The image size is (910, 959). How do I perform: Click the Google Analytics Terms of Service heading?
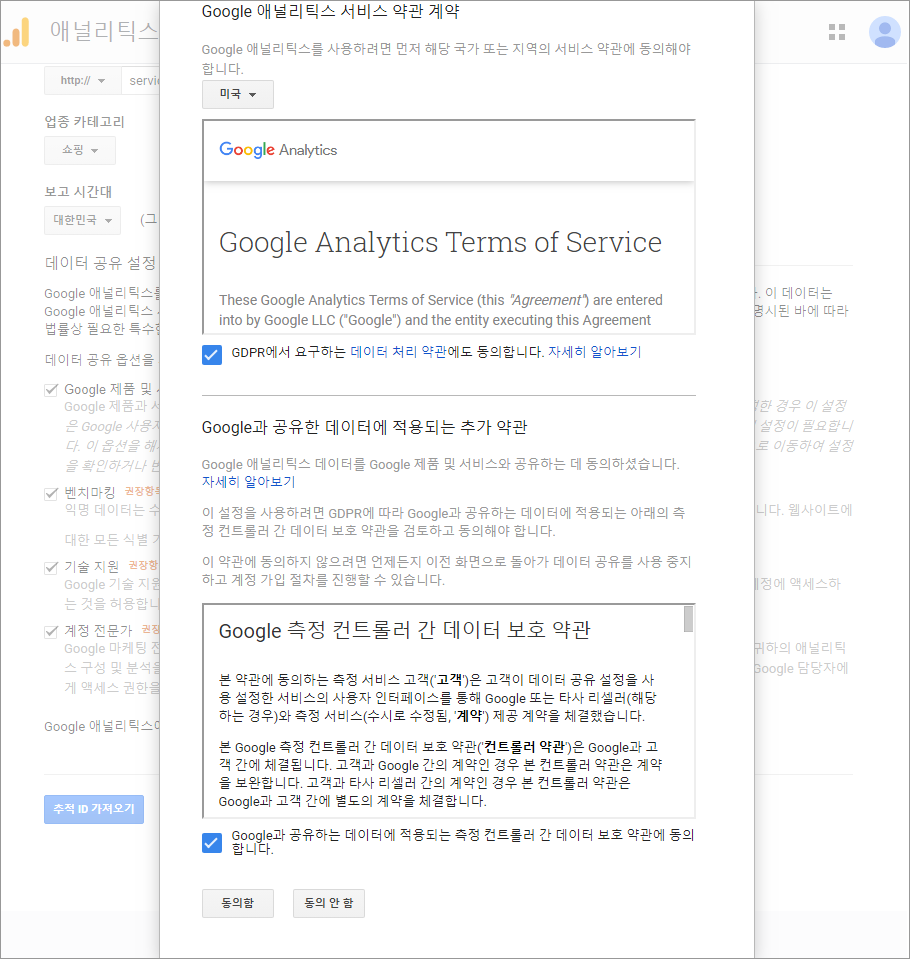(440, 242)
